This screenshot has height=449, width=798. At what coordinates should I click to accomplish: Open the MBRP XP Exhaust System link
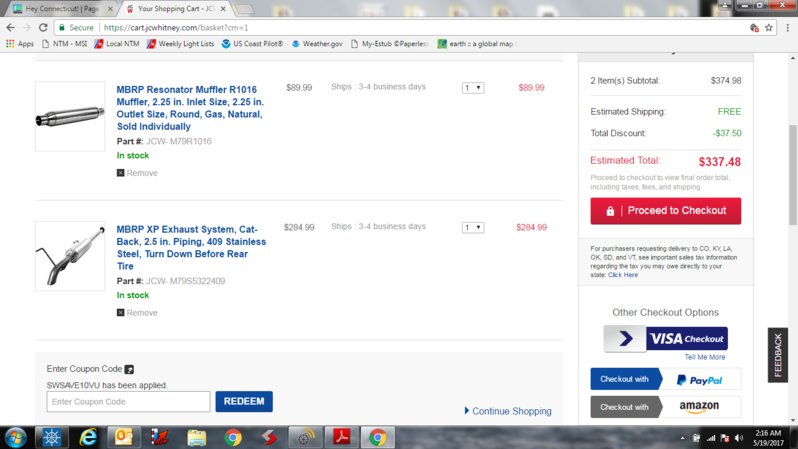[x=191, y=248]
